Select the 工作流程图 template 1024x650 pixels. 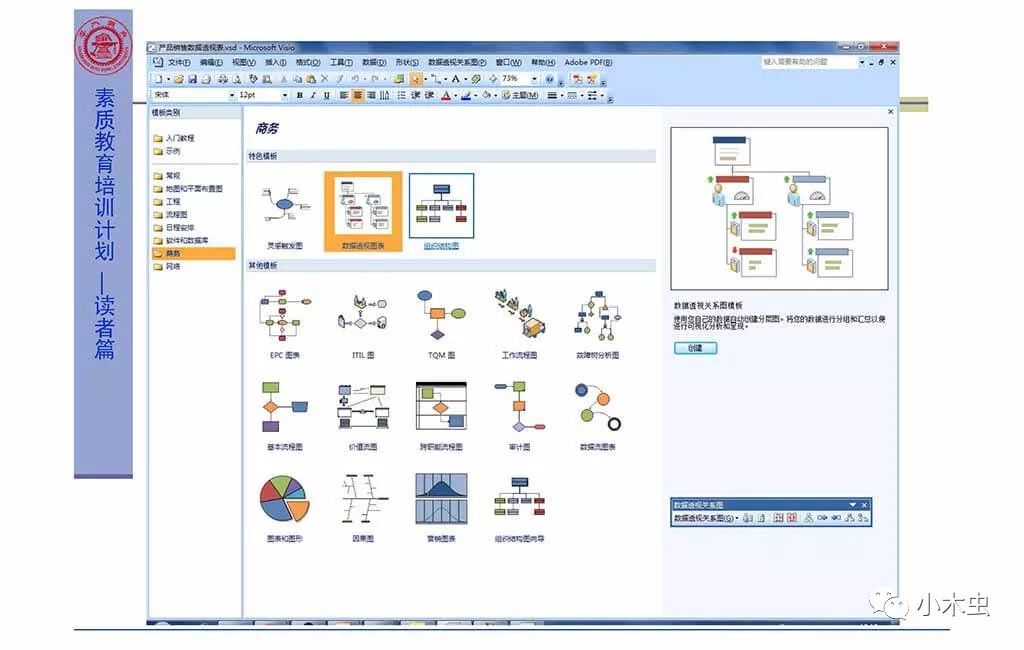point(520,324)
